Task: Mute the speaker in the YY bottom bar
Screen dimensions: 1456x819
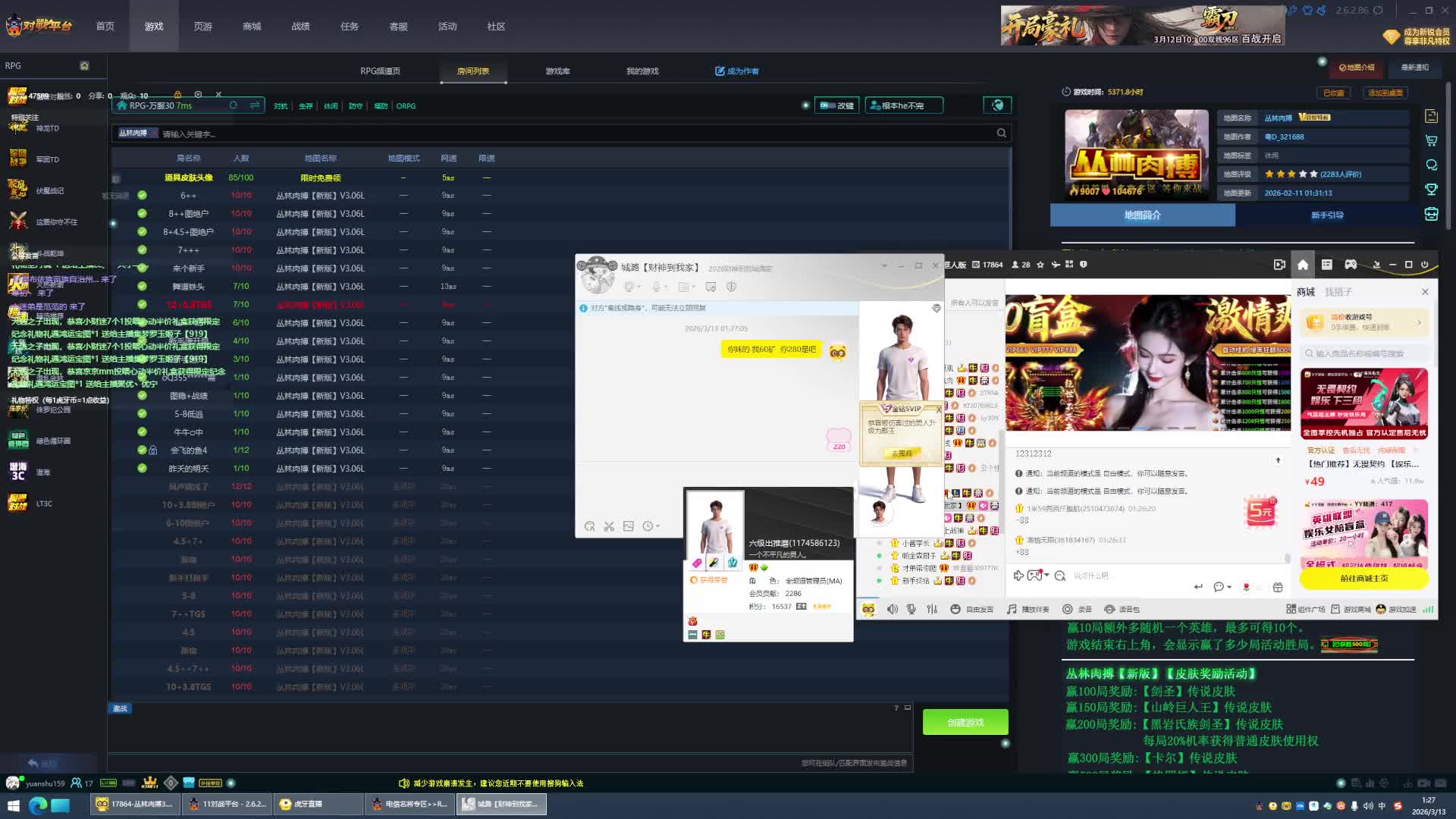Action: tap(893, 609)
